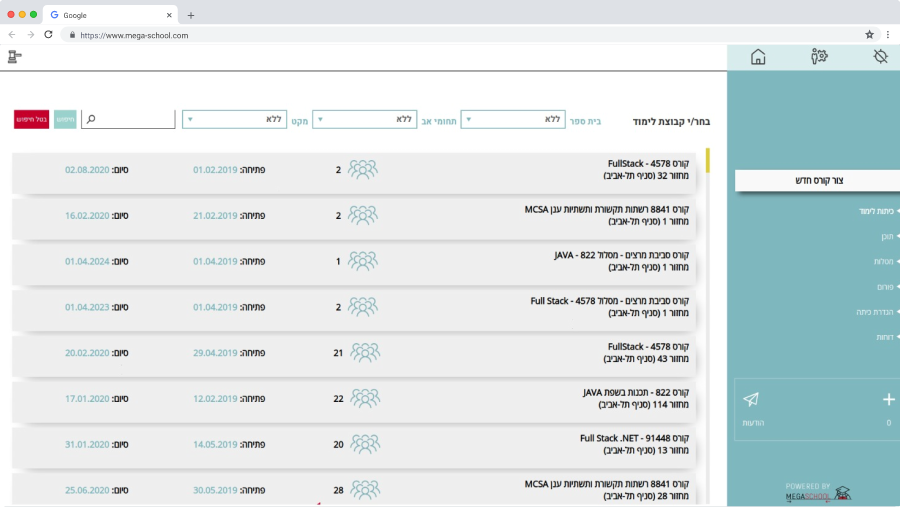The image size is (900, 507).
Task: Click the lock icon in address bar
Action: (x=72, y=35)
